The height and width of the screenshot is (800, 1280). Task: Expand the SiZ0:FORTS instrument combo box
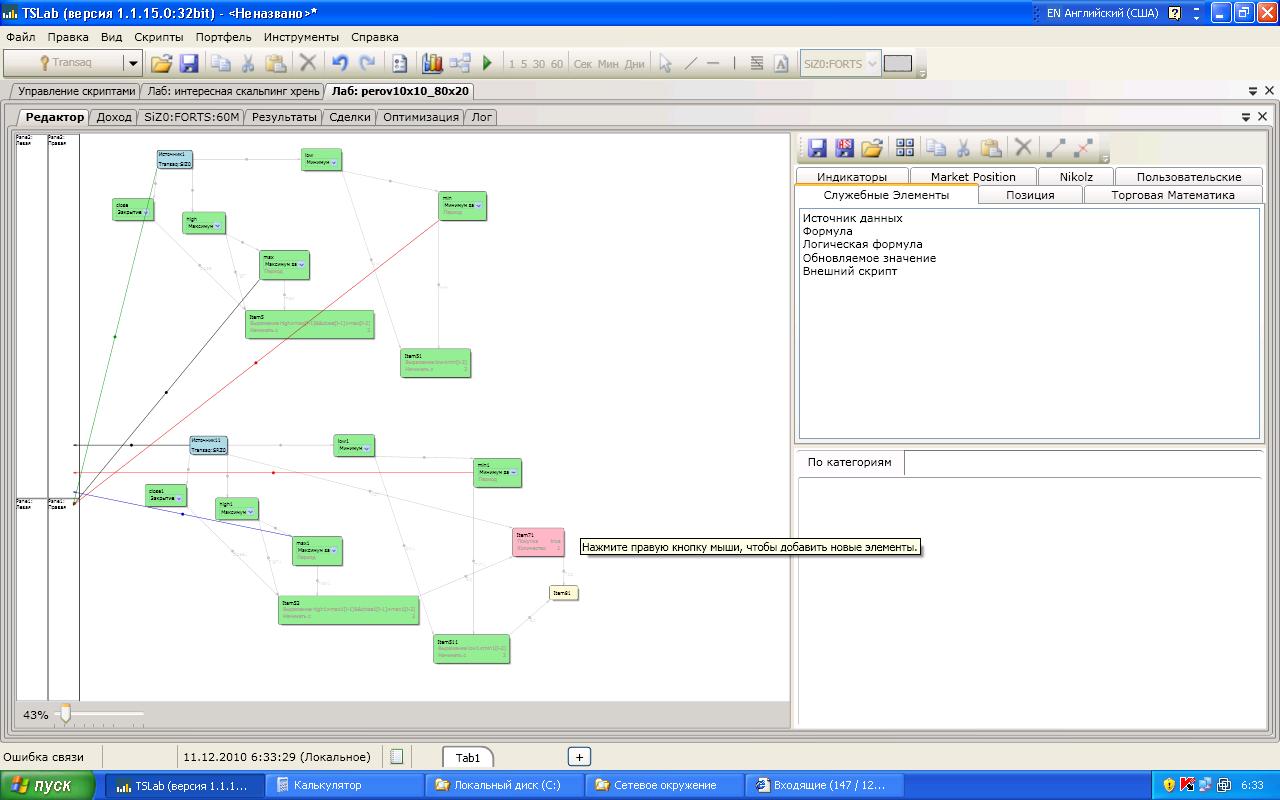coord(872,63)
